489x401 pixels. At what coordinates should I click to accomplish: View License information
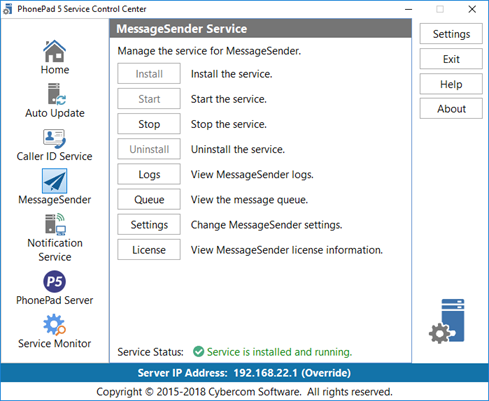pos(149,250)
